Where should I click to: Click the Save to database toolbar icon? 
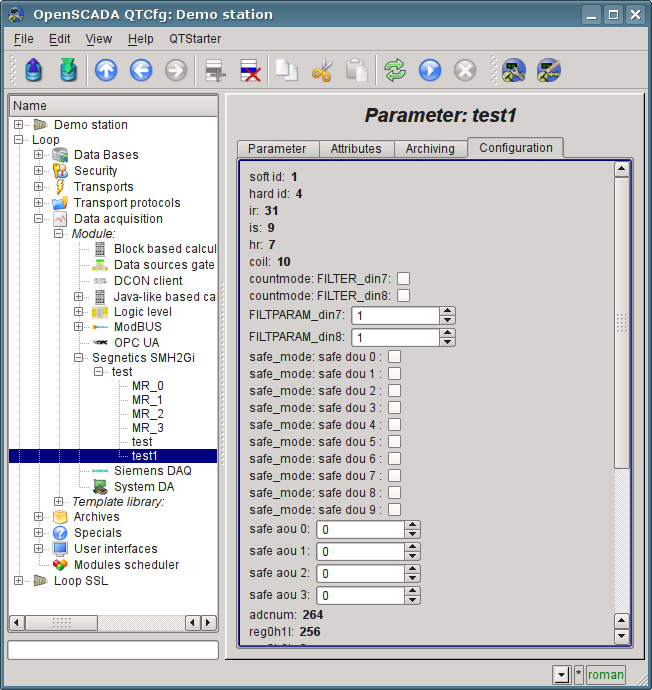point(68,70)
